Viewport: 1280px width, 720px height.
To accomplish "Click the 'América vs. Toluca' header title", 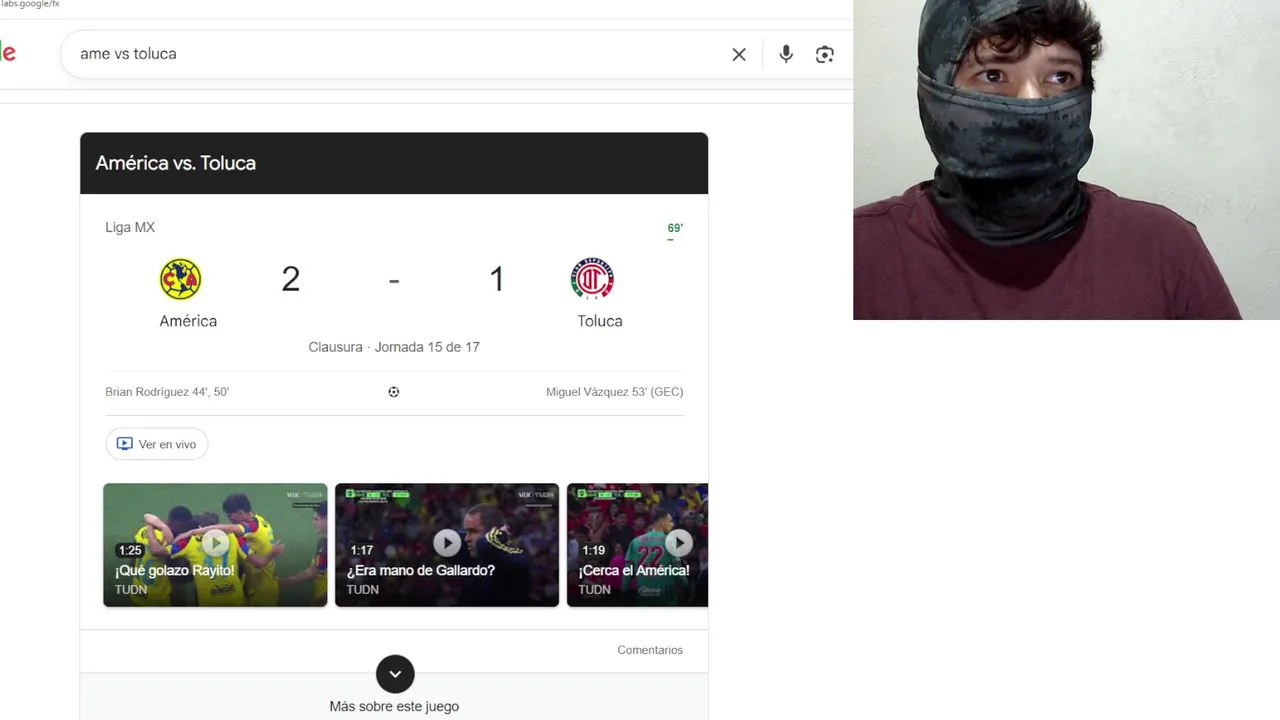I will click(x=176, y=163).
